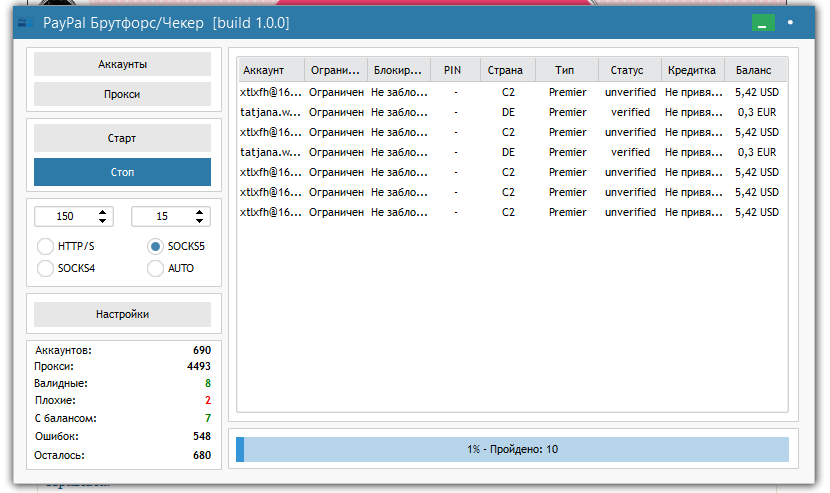Click the Кредитка column header
This screenshot has width=830, height=493.
tap(693, 70)
